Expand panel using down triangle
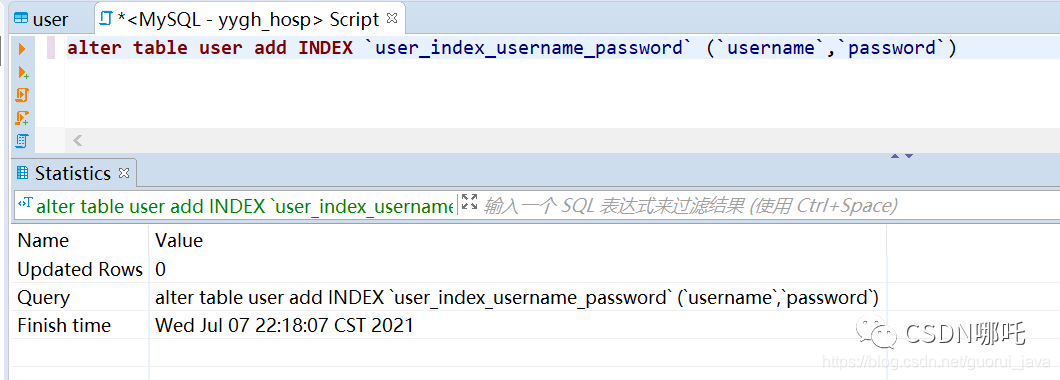The height and width of the screenshot is (380, 1060). pos(909,156)
